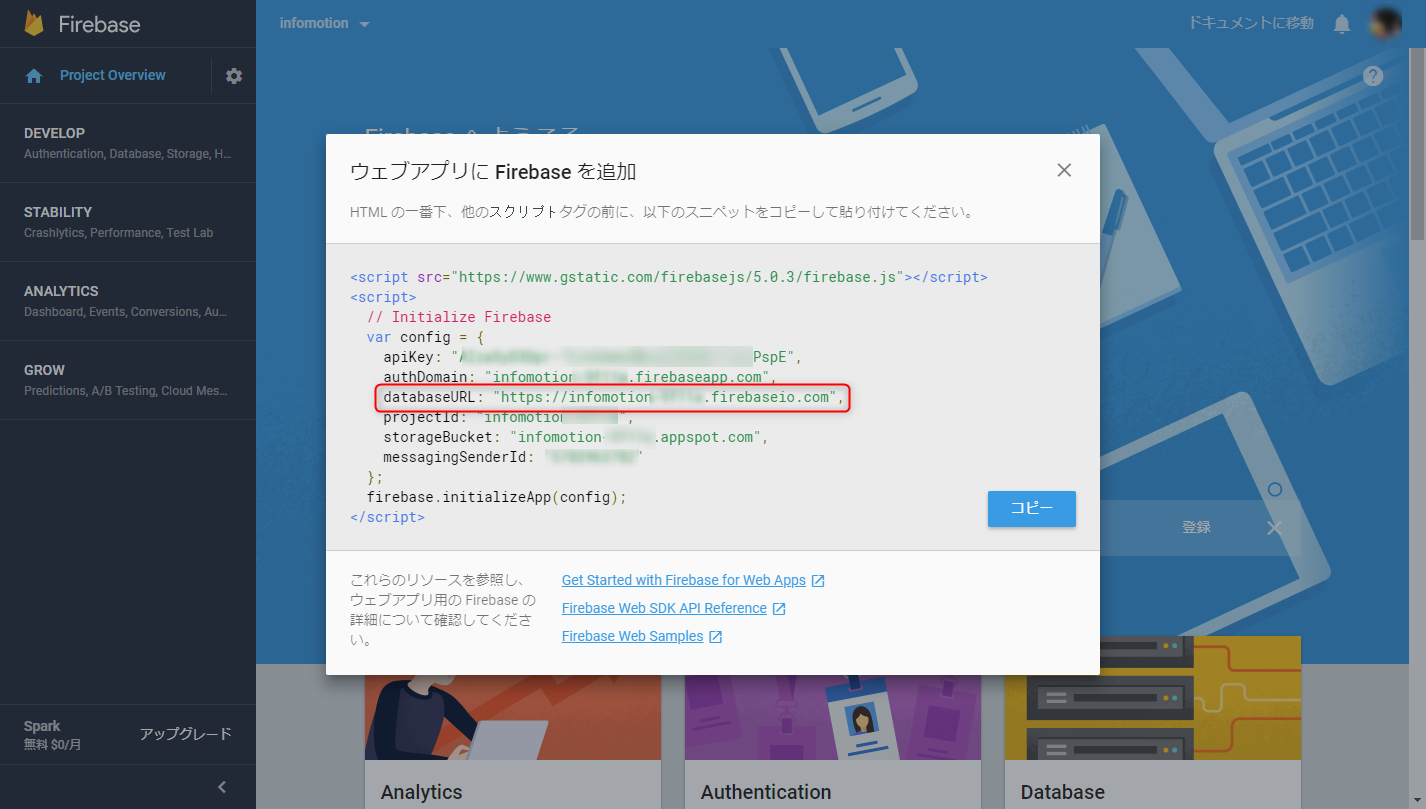The height and width of the screenshot is (809, 1426).
Task: Open the Get Started with Firebase for Web Apps link
Action: [x=683, y=579]
